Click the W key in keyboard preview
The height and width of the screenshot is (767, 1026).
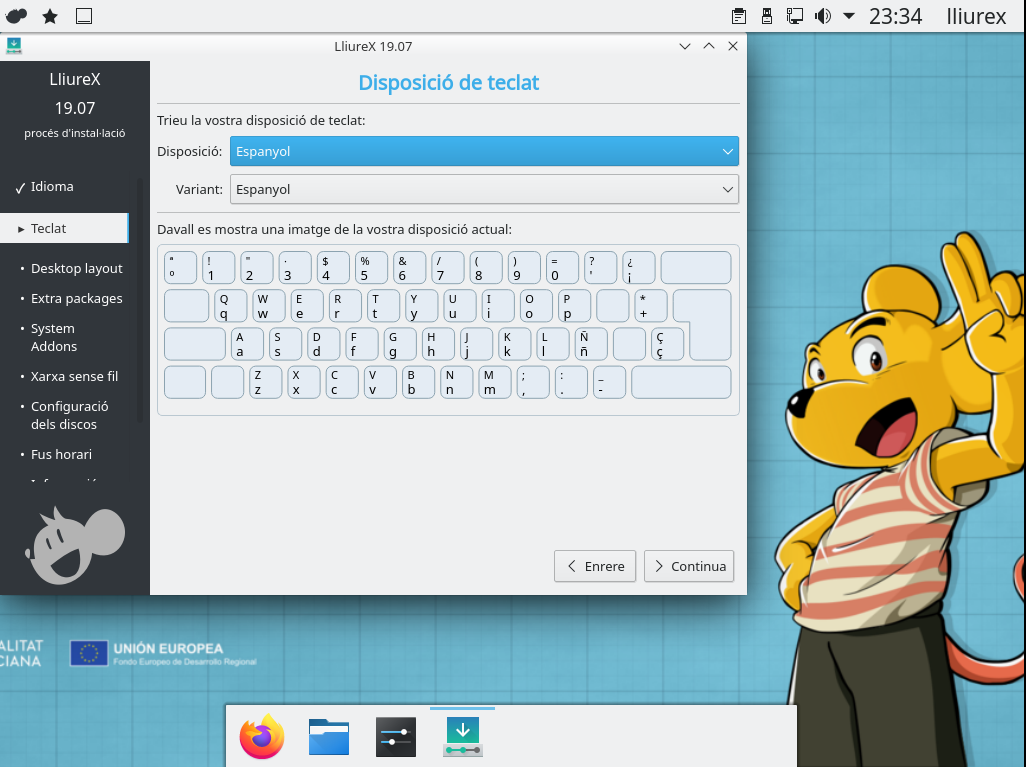269,306
